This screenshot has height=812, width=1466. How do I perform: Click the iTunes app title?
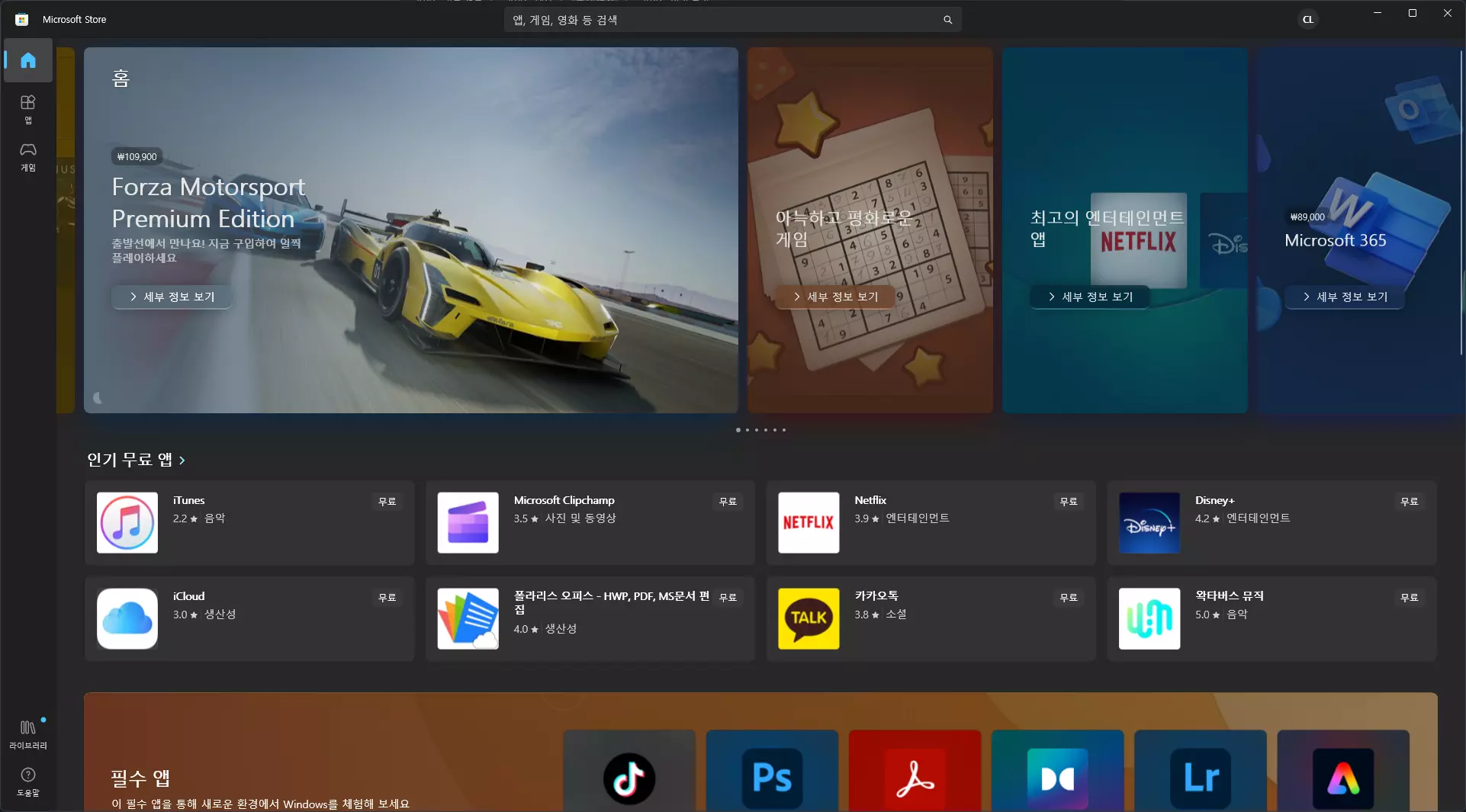coord(188,500)
